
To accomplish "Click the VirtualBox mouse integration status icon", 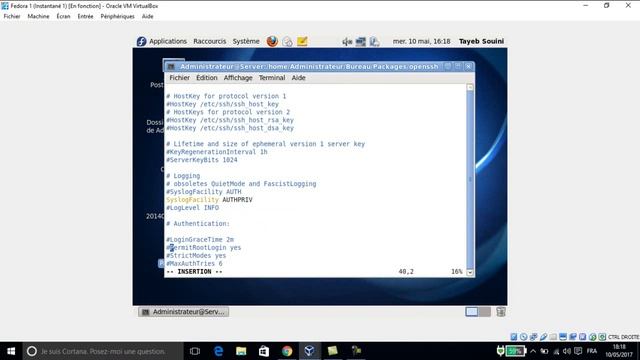I will [x=592, y=337].
